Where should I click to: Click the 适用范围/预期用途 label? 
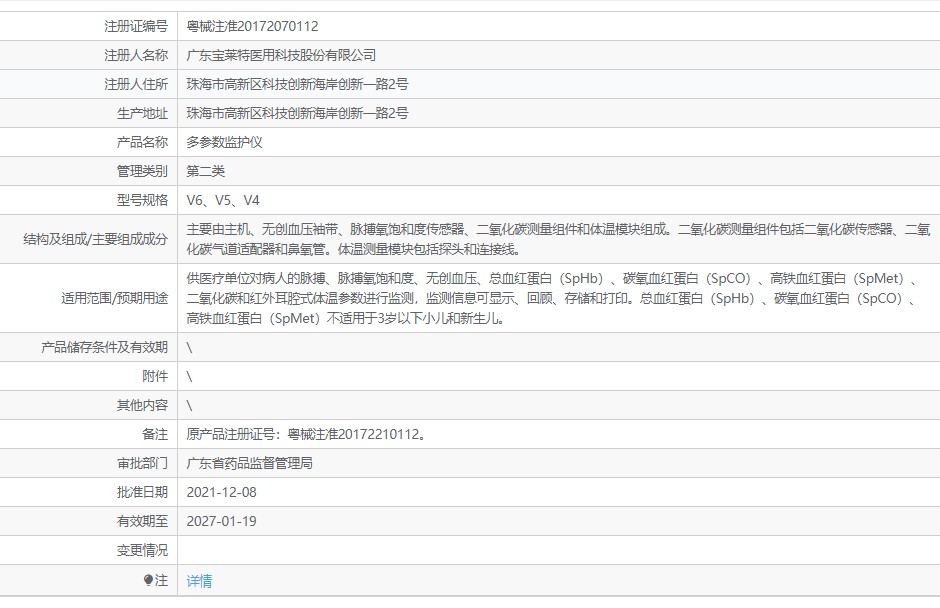pos(115,298)
